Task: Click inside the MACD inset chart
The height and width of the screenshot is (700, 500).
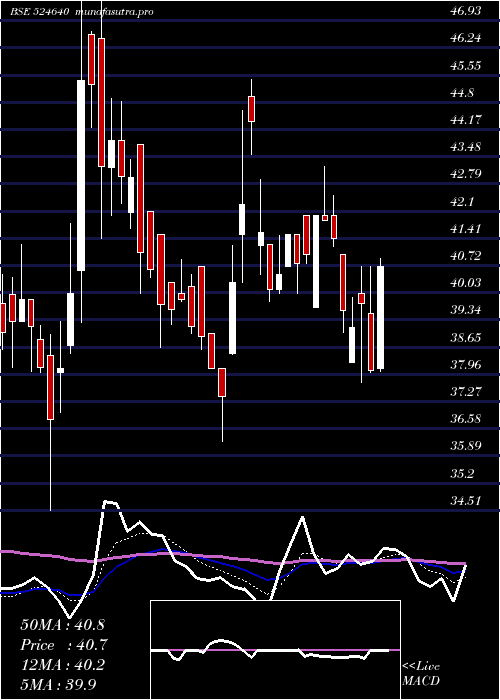Action: click(x=275, y=650)
